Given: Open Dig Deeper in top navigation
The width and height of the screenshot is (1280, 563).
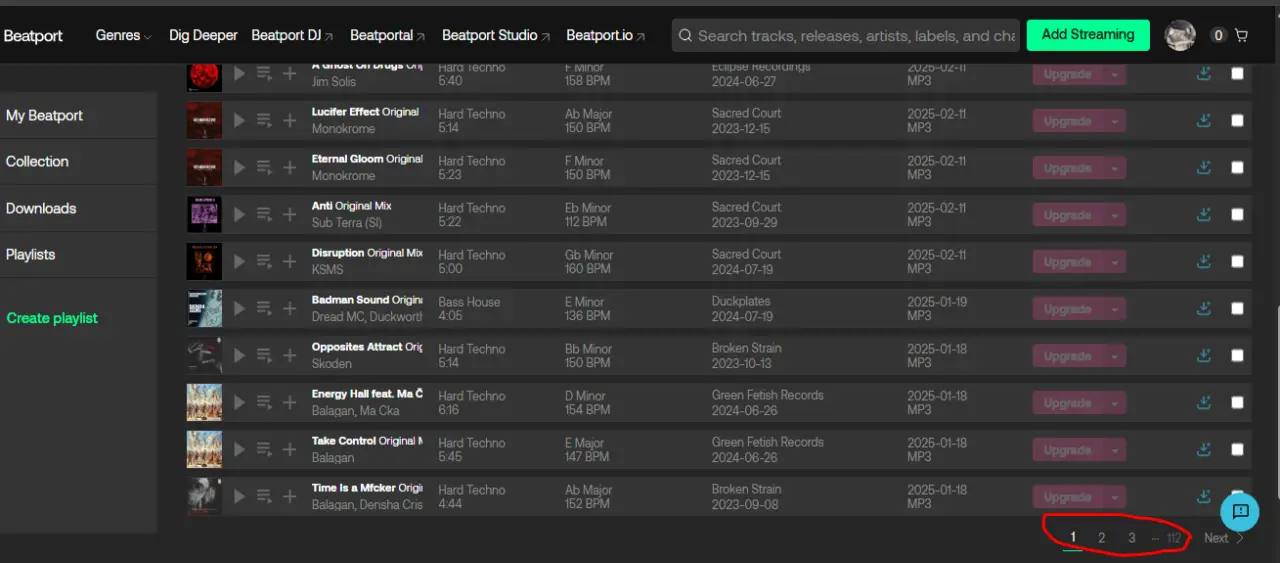Looking at the screenshot, I should click(x=203, y=35).
